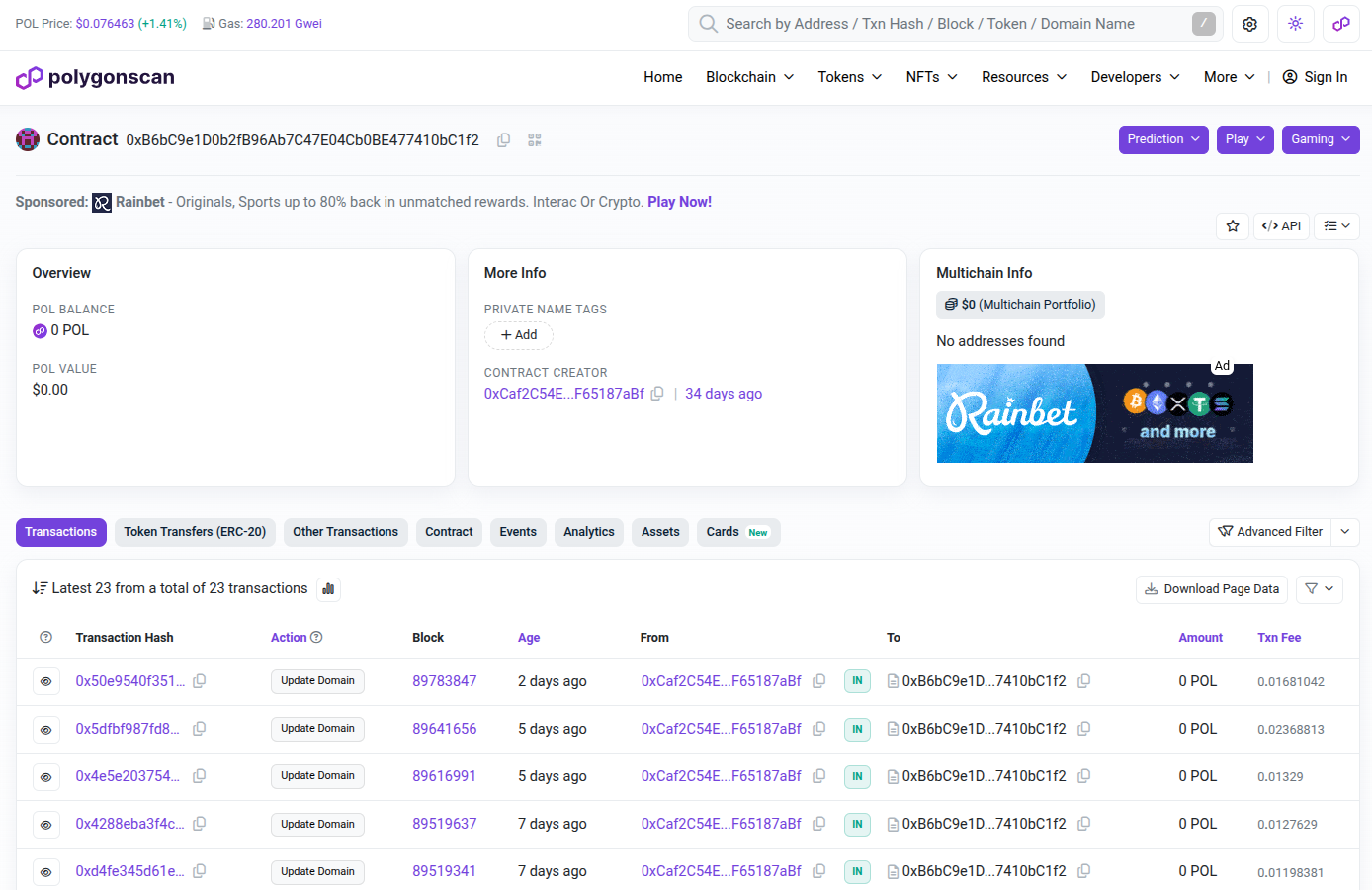Copy From address in block 89783847 row
Screen dimensions: 1372x890
pos(819,681)
